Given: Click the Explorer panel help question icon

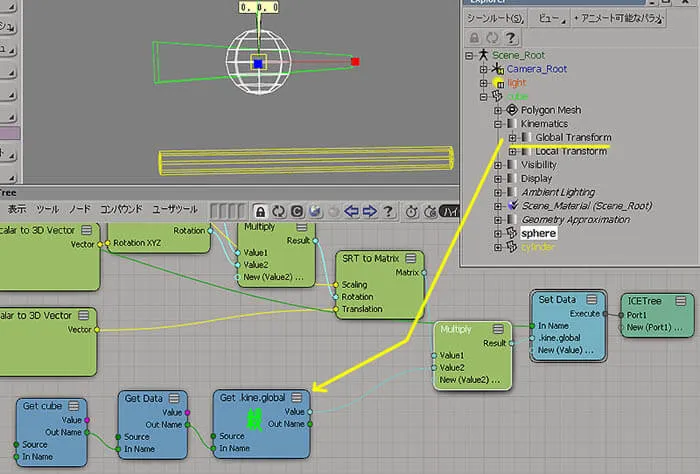Looking at the screenshot, I should click(511, 38).
